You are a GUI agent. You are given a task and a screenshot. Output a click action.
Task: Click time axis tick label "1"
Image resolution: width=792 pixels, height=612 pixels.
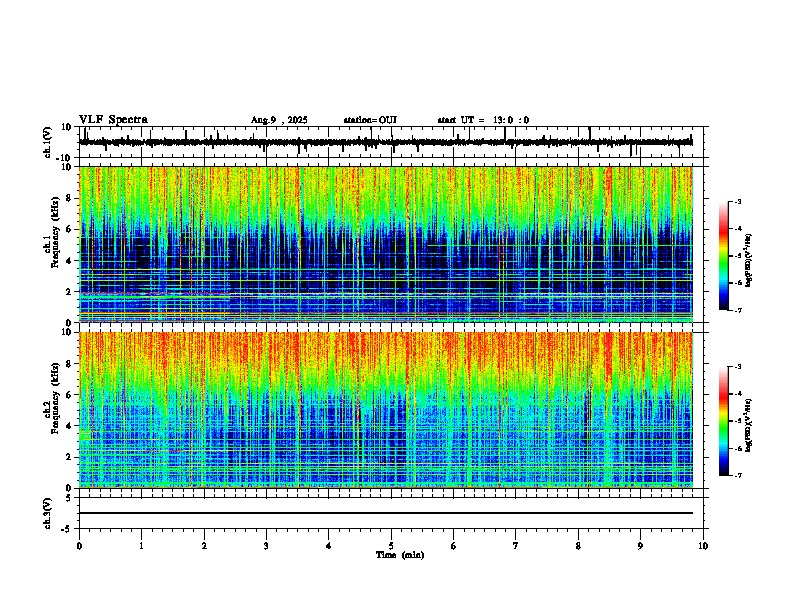141,545
